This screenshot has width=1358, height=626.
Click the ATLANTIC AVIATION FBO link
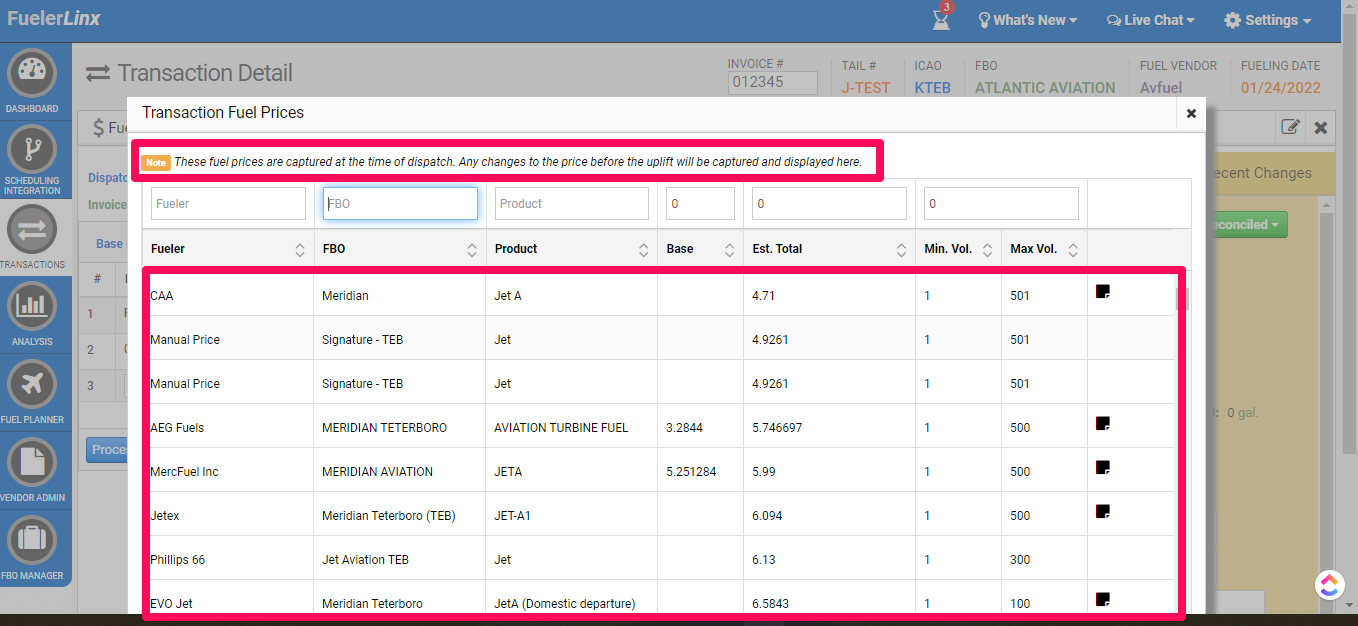point(1045,88)
